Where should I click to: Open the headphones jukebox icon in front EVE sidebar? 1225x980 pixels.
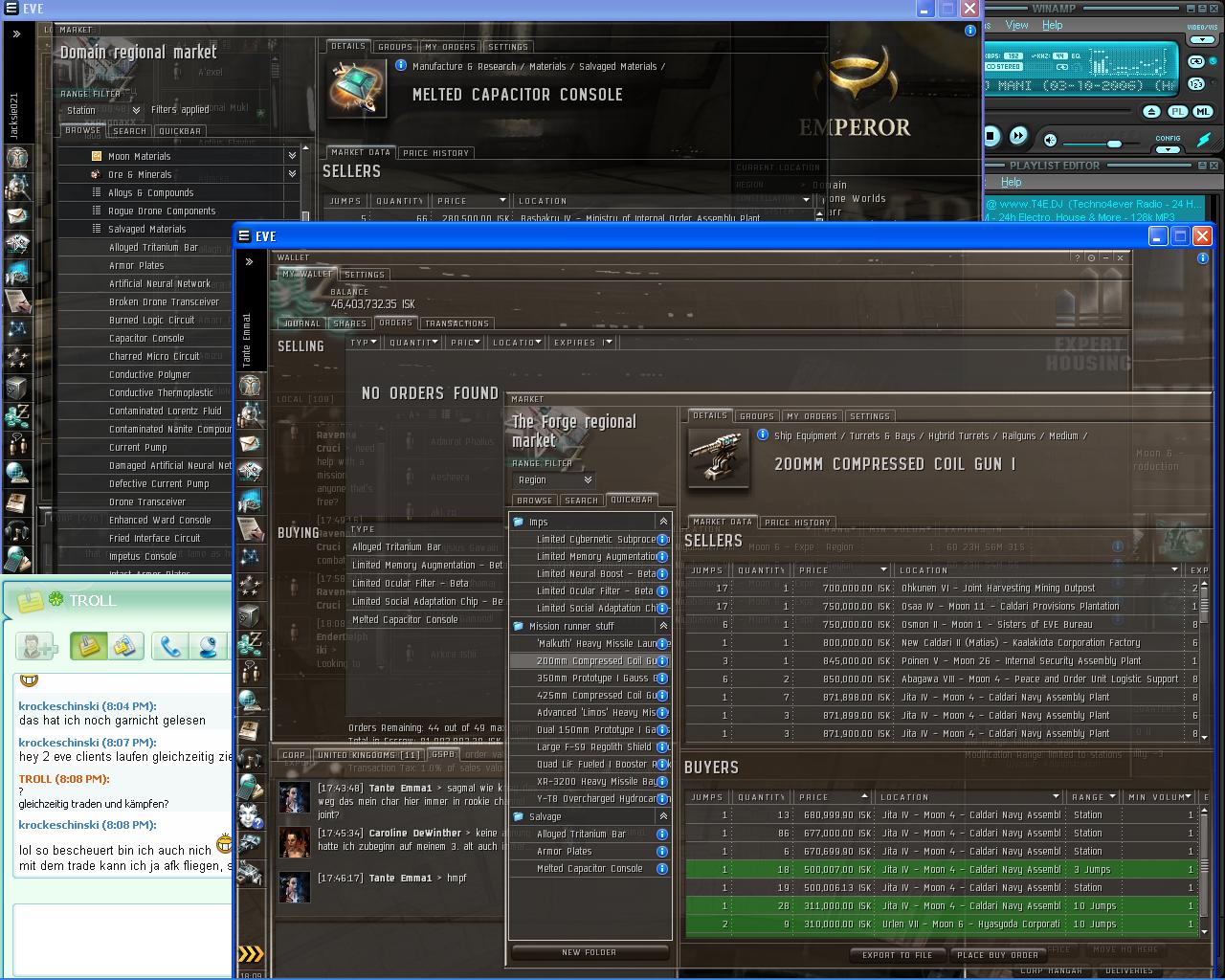(251, 759)
